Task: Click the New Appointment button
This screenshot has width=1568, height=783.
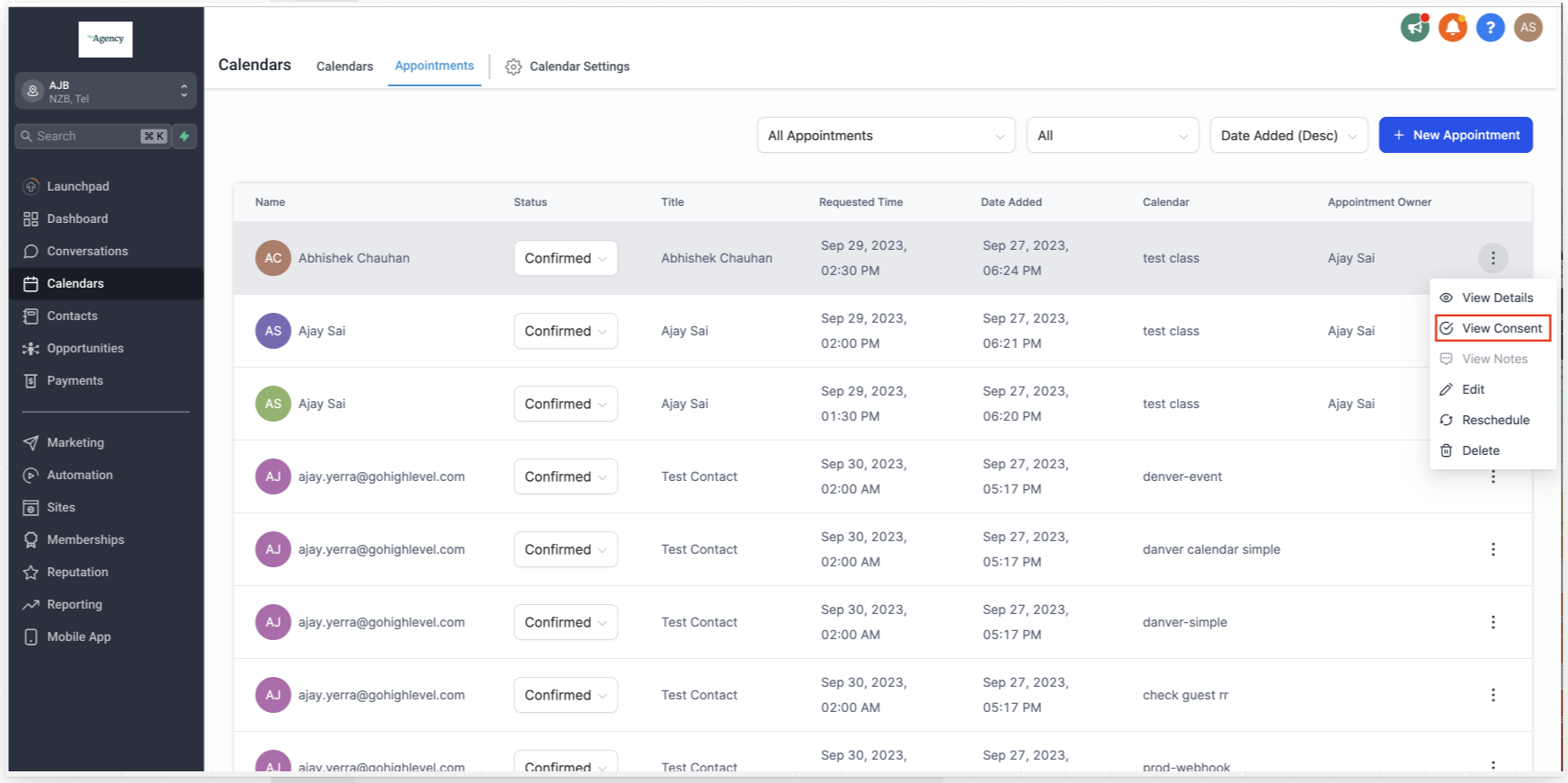Action: tap(1455, 135)
